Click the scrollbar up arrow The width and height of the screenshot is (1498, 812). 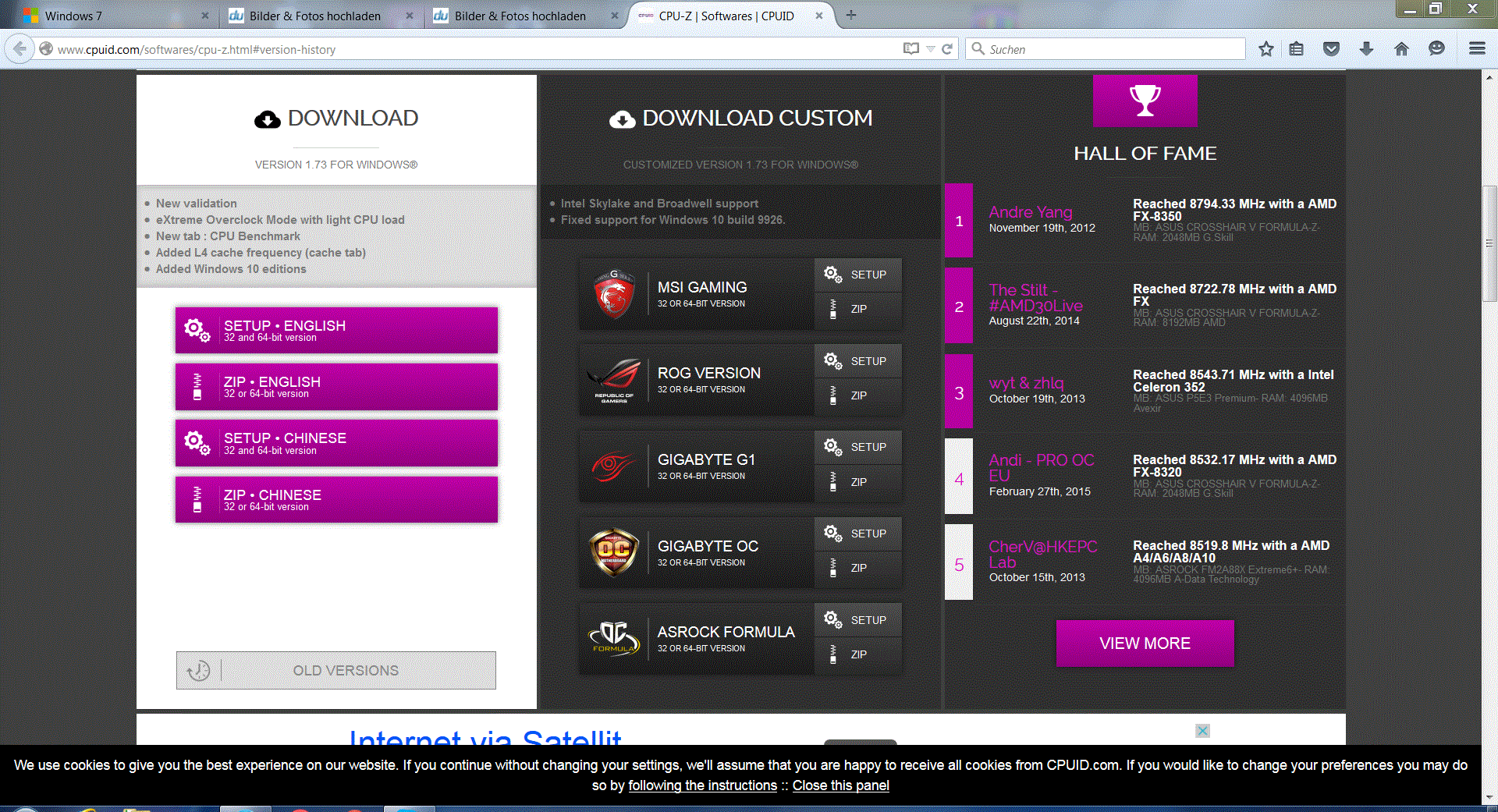click(1489, 77)
